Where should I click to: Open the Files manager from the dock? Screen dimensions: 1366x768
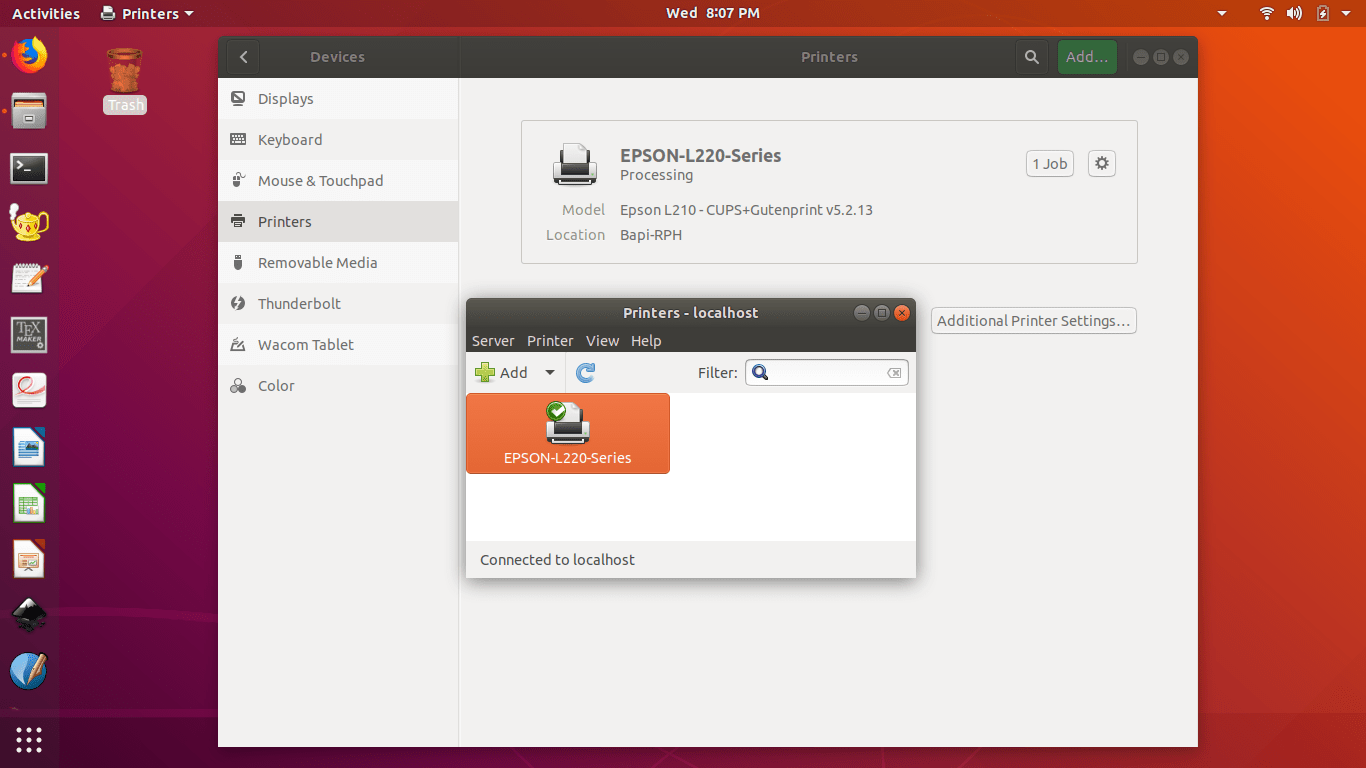coord(29,110)
